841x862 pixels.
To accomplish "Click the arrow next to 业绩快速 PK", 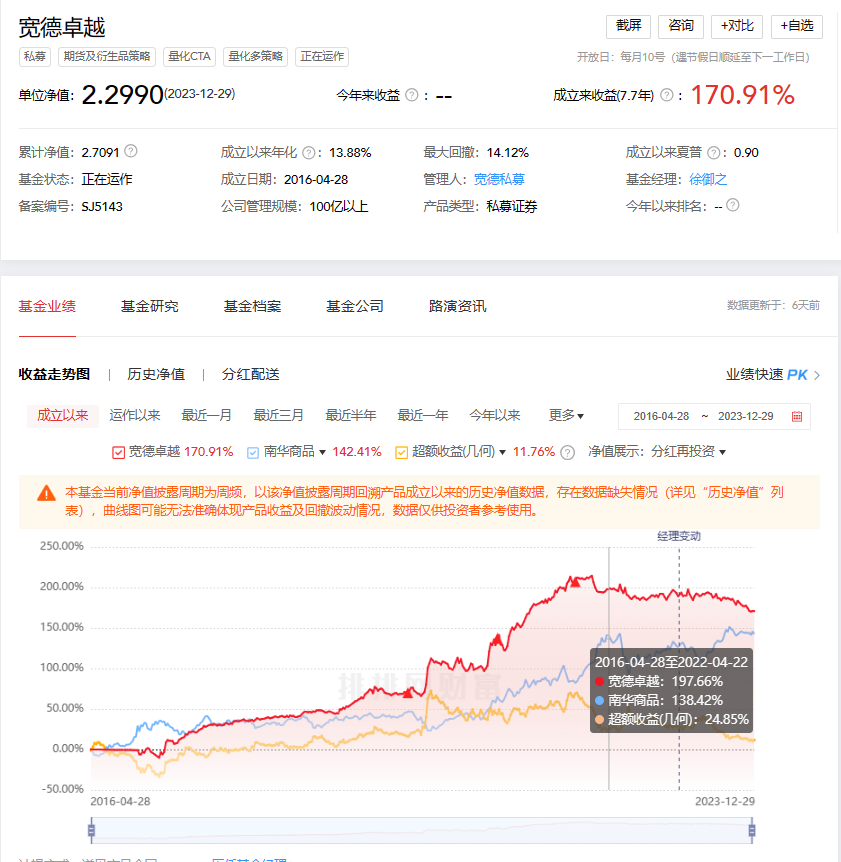I will (x=817, y=375).
